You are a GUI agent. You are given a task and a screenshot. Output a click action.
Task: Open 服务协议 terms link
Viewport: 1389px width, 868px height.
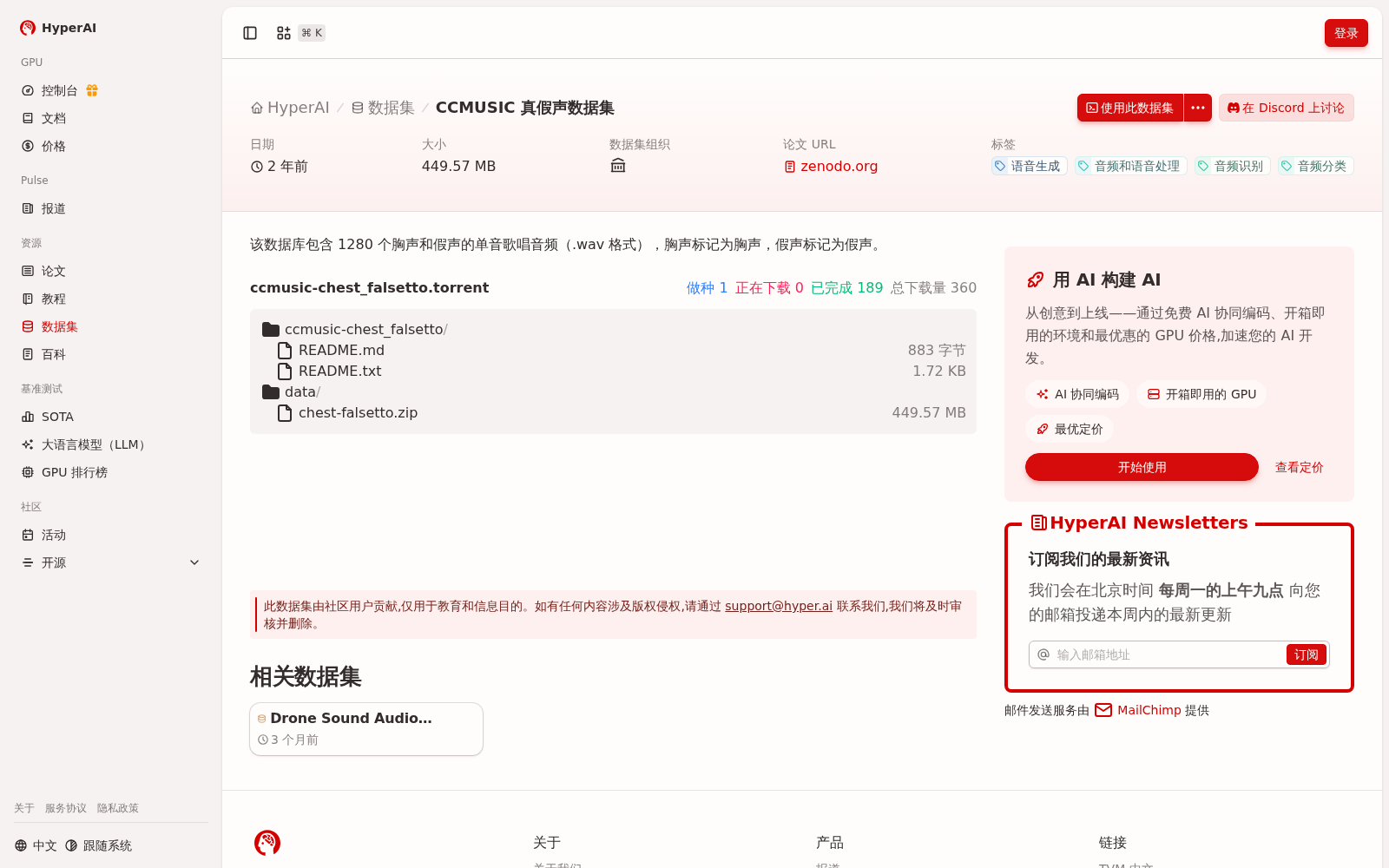[66, 808]
